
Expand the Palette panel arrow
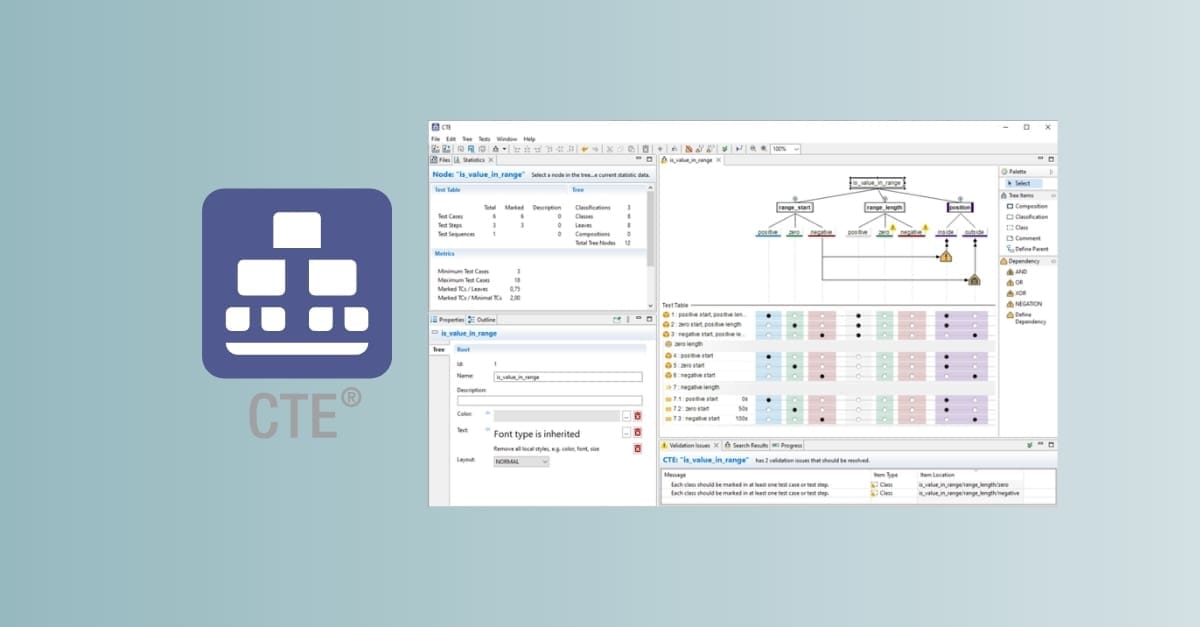(x=1050, y=172)
